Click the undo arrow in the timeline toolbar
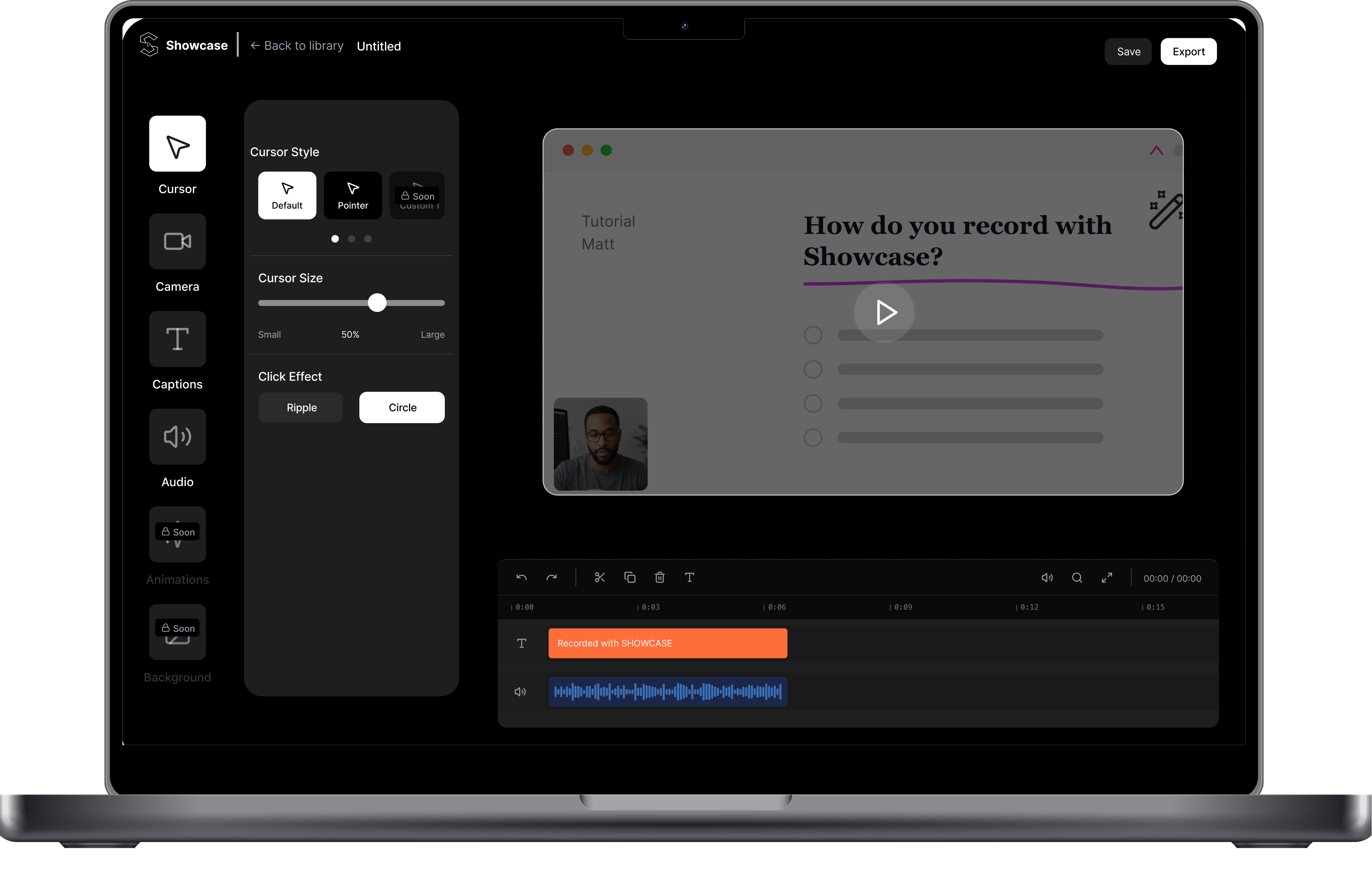 coord(522,578)
